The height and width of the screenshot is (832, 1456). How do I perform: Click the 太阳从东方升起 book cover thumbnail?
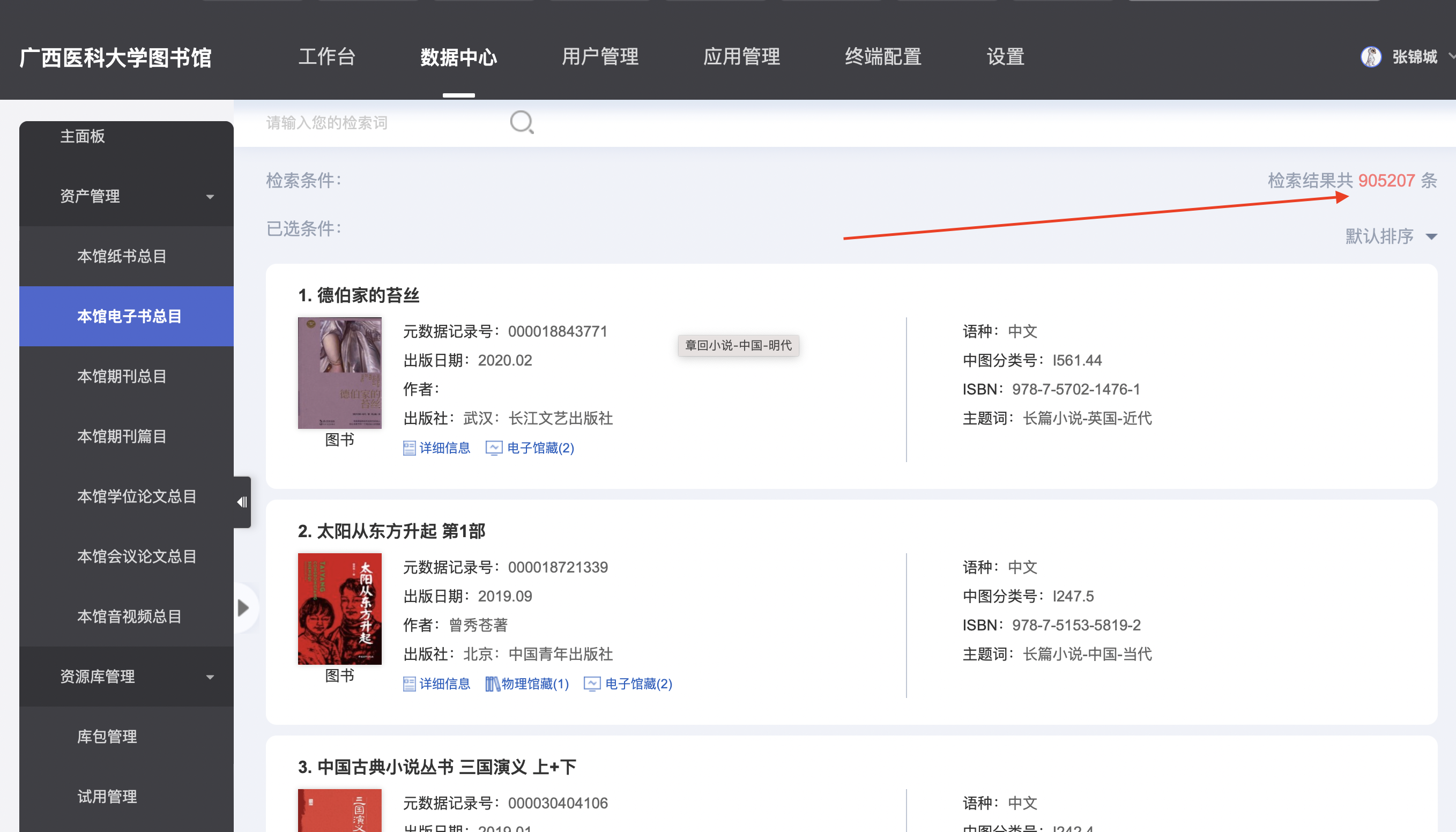coord(339,608)
